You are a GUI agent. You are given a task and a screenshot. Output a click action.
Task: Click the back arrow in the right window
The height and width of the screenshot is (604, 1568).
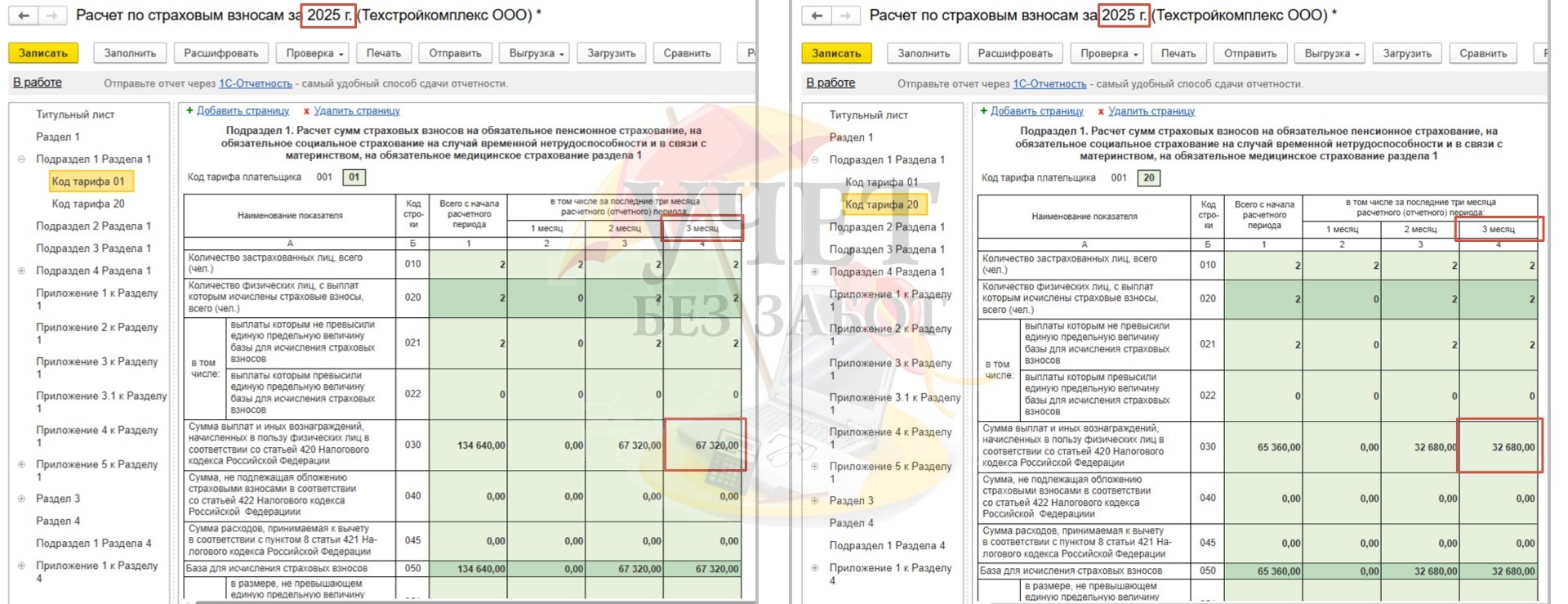click(817, 16)
